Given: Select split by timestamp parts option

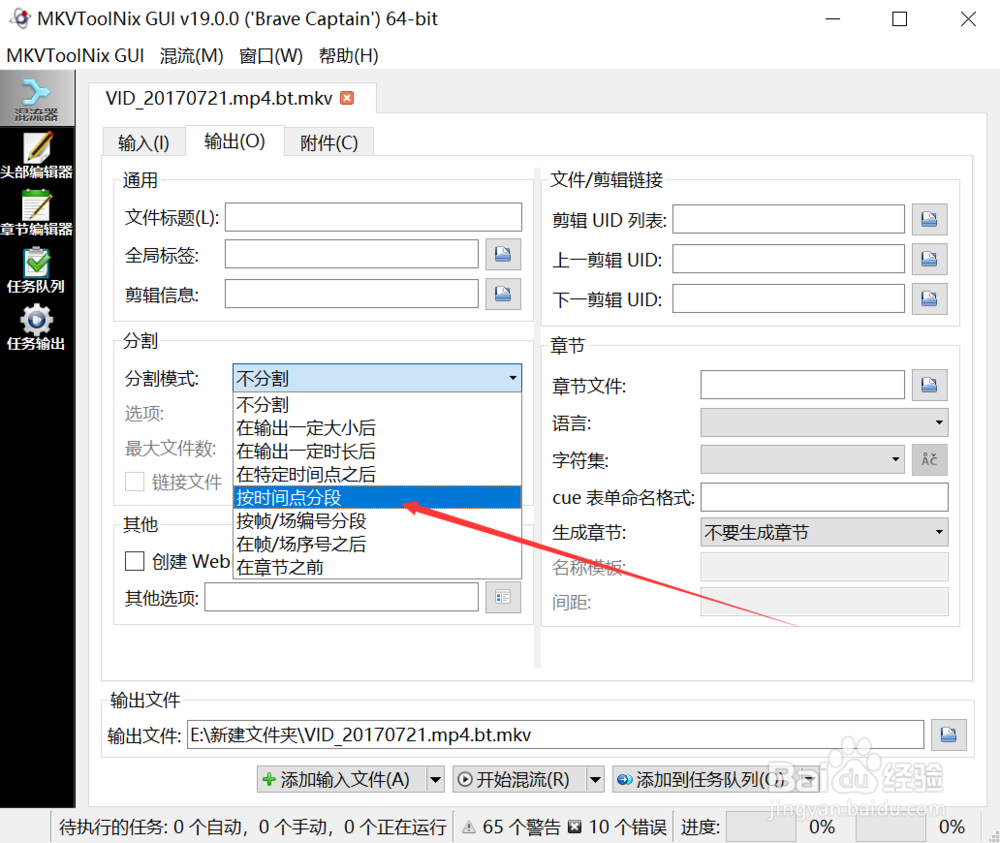Looking at the screenshot, I should [x=377, y=497].
